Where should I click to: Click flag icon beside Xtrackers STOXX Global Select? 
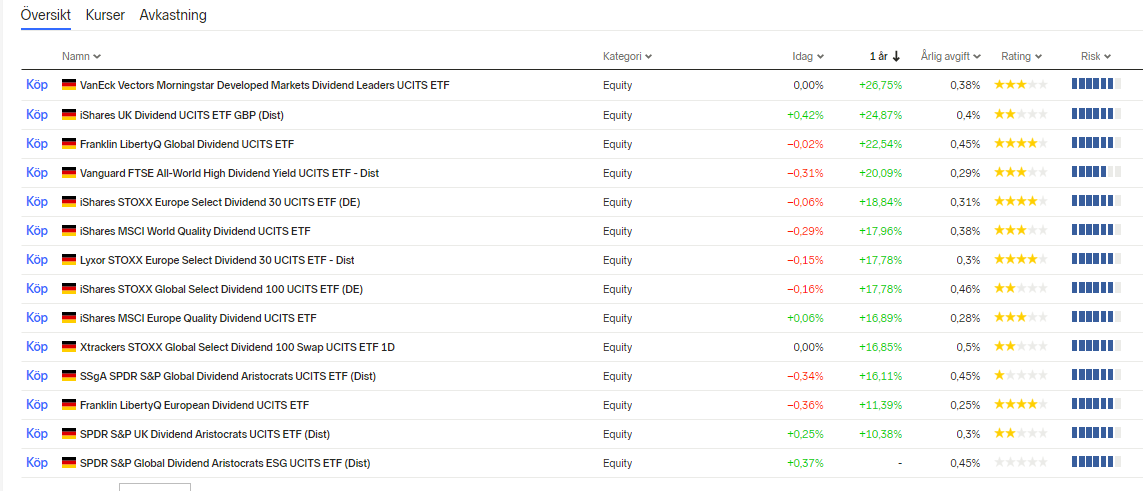[x=69, y=347]
